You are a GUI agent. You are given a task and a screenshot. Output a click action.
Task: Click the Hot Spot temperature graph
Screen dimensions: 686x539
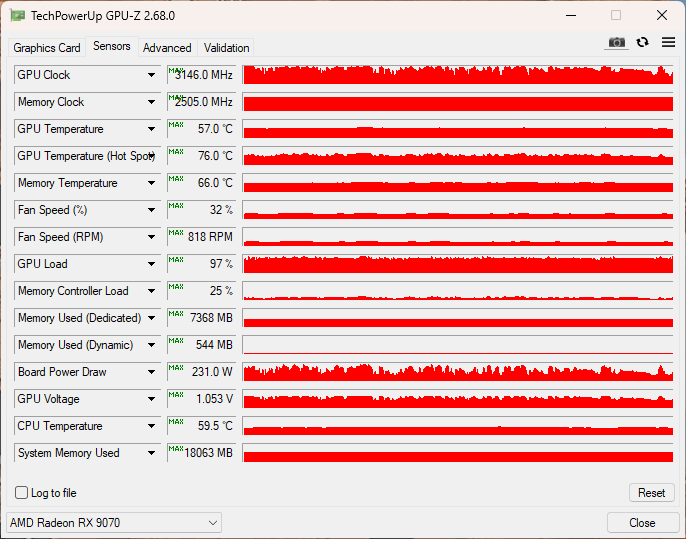458,156
